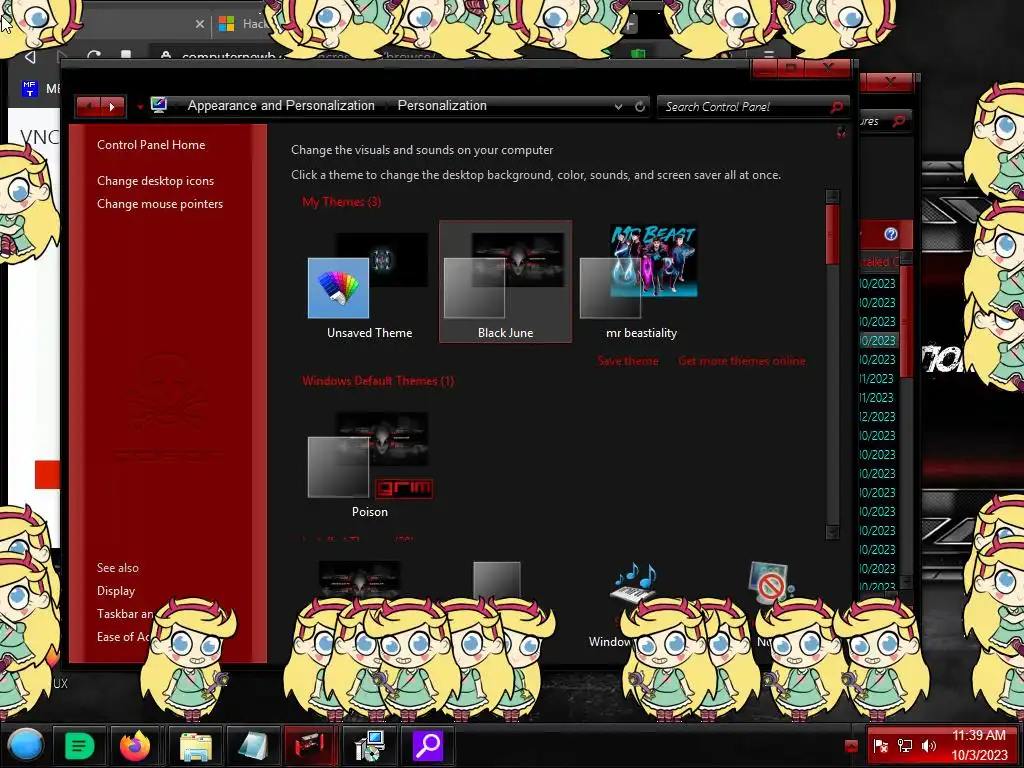
Task: Open the Screen Saver setting icon
Action: point(769,582)
